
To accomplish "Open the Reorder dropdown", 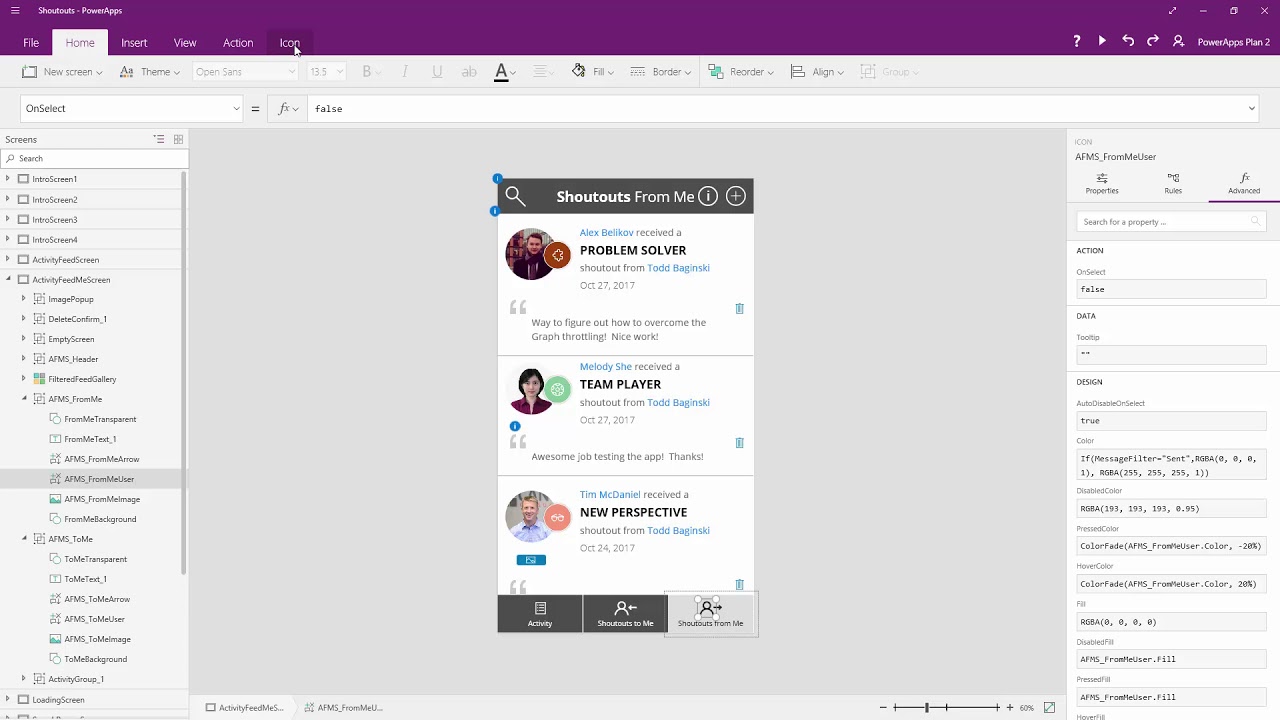I will 742,72.
